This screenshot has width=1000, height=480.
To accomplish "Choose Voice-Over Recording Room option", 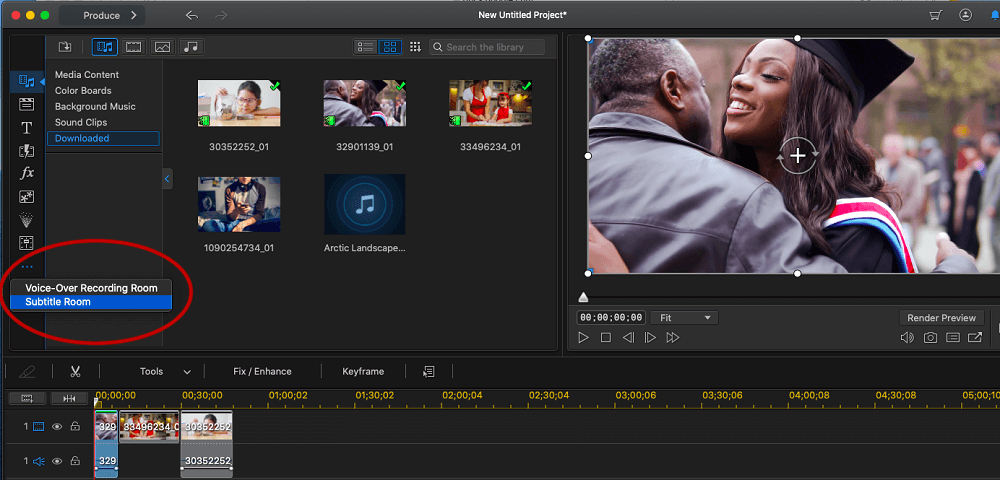I will click(x=91, y=288).
